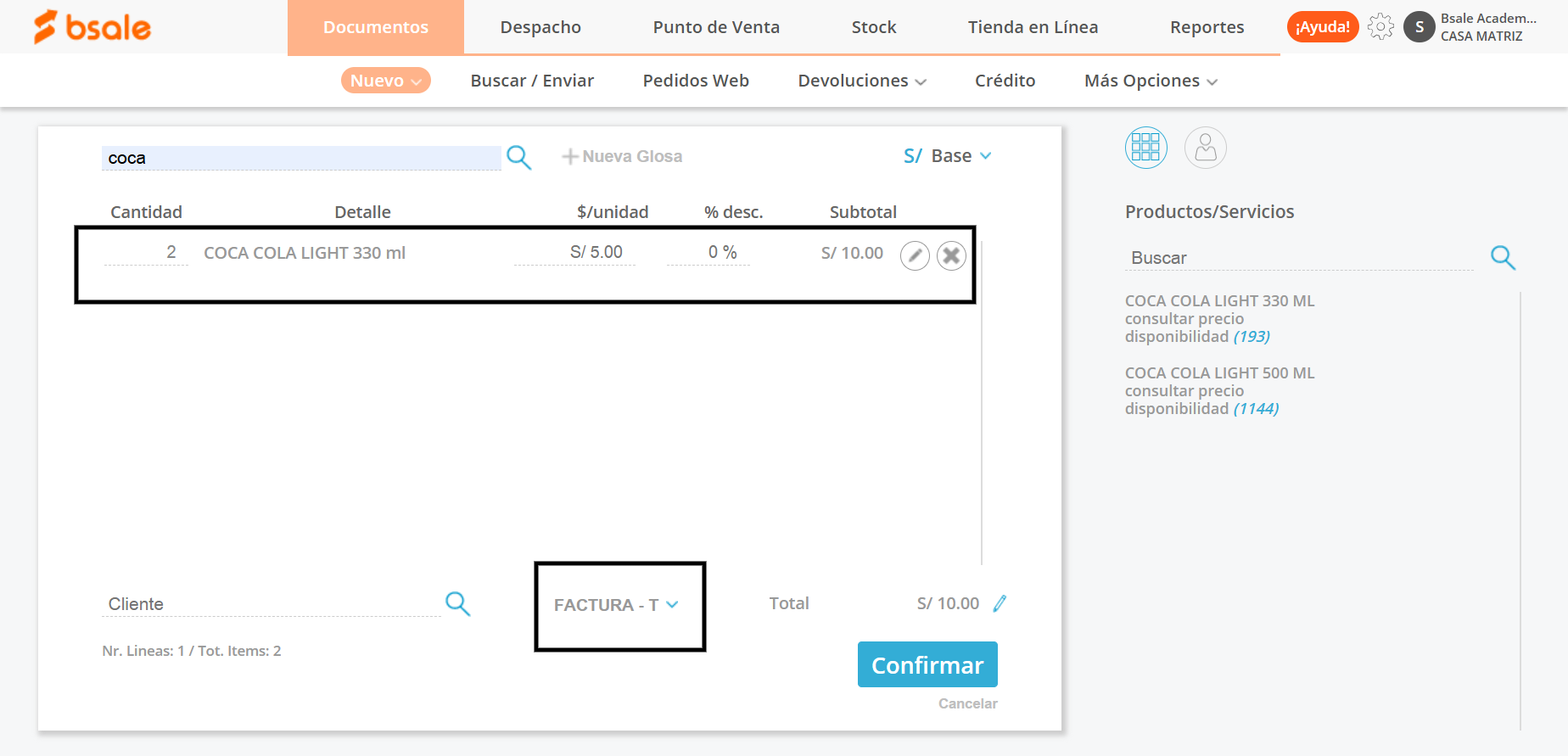Image resolution: width=1568 pixels, height=756 pixels.
Task: Edit the COCA COLA LIGHT 330 ml line
Action: click(915, 255)
